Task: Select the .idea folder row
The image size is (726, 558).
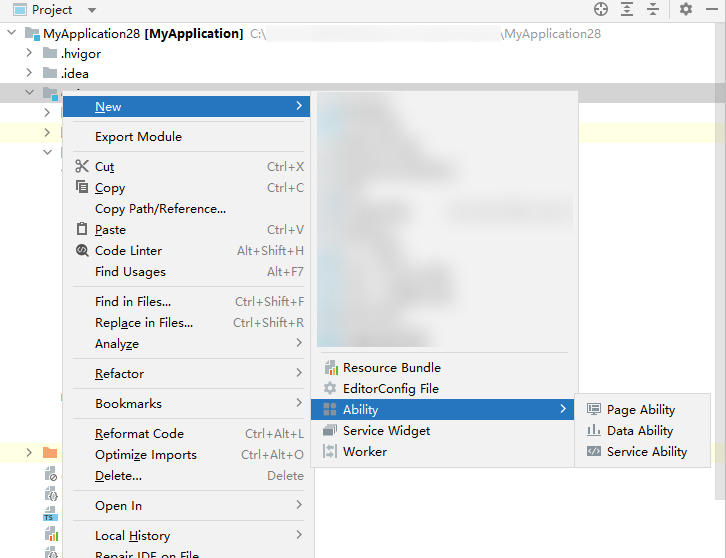Action: pos(363,73)
